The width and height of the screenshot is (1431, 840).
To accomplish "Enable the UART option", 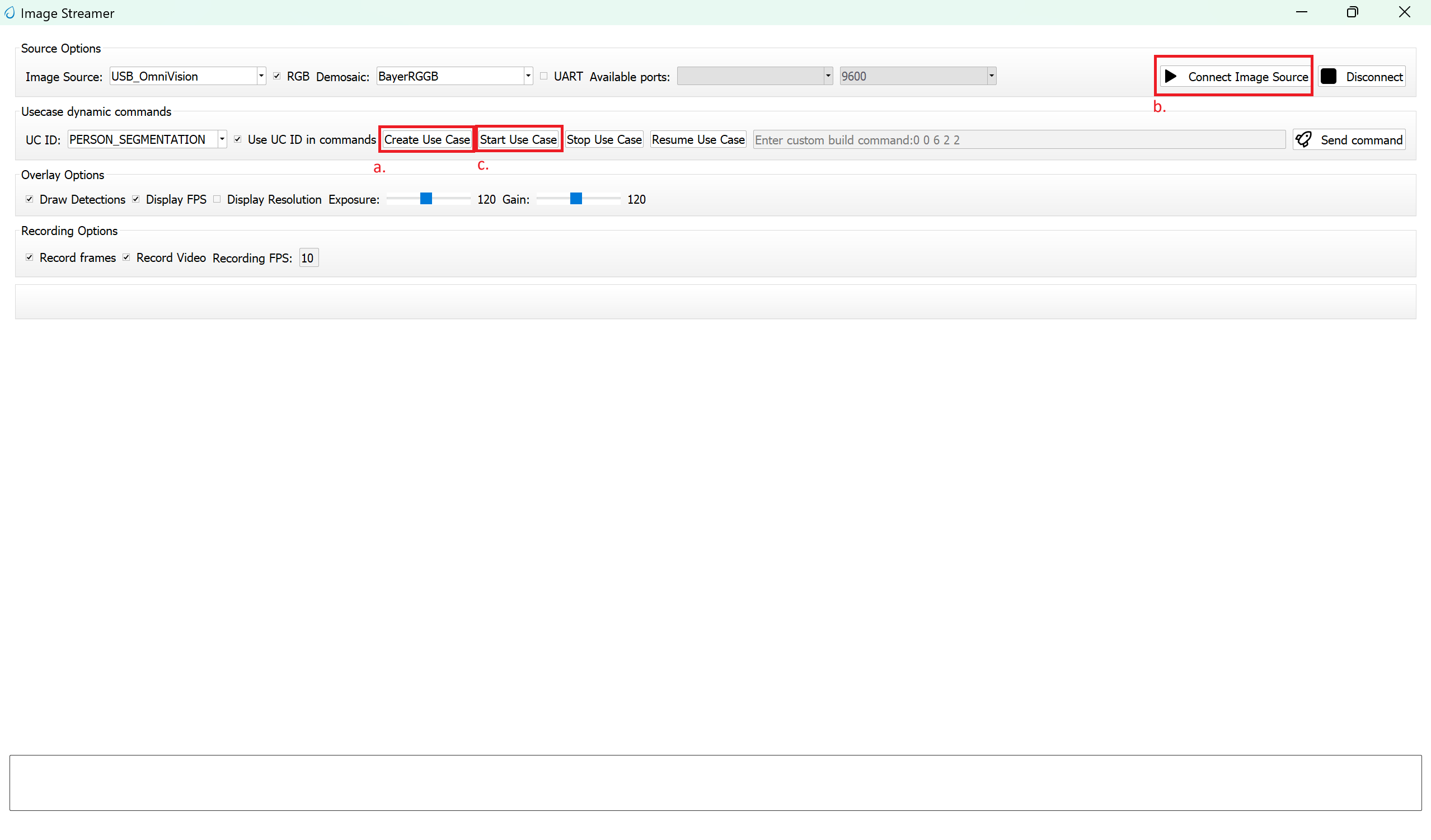I will (543, 76).
